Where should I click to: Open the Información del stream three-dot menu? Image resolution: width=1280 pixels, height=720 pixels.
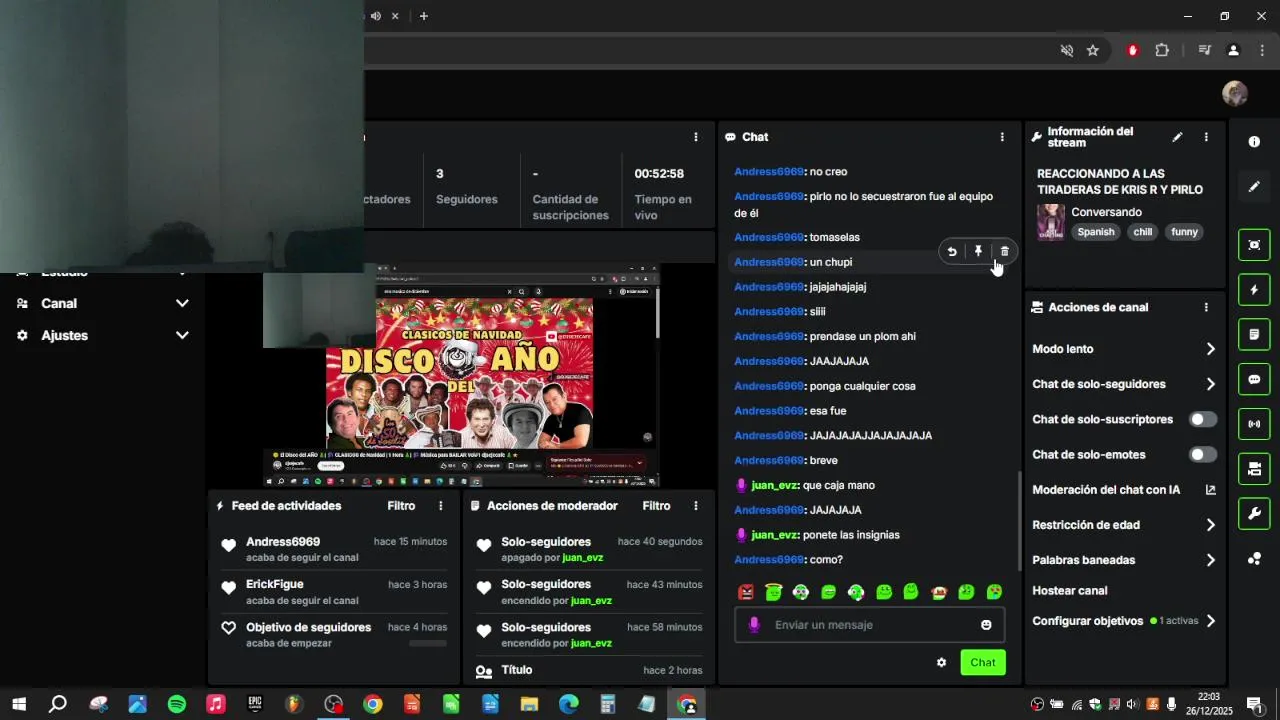(x=1206, y=137)
